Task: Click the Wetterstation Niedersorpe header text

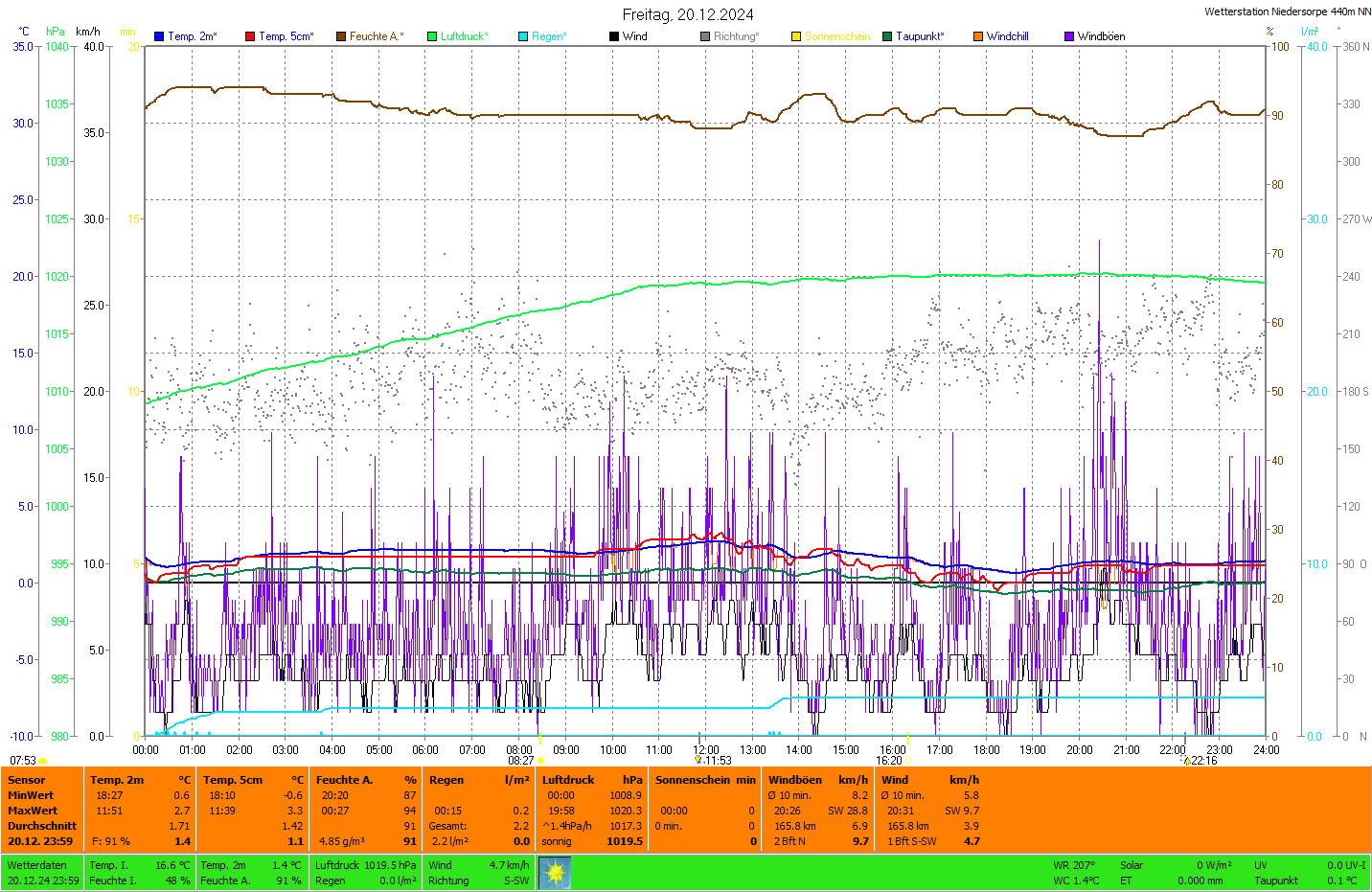Action: 1287,11
